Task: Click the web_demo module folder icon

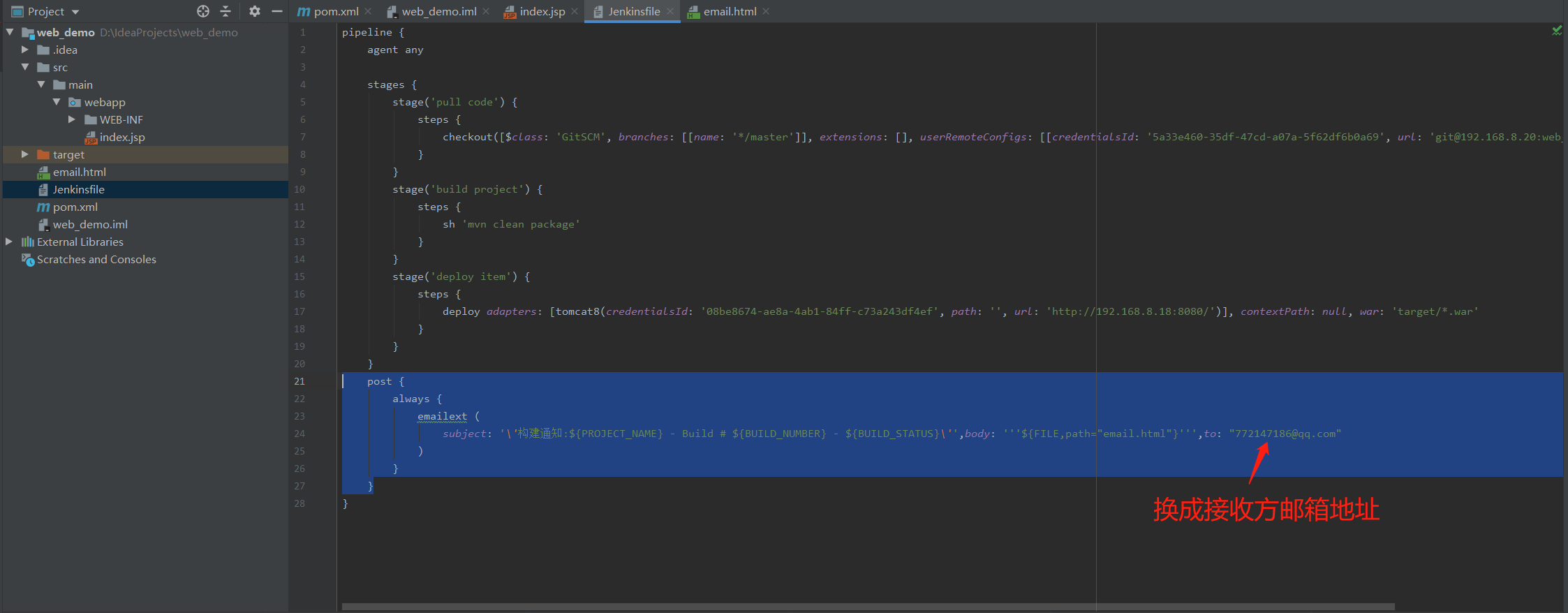Action: point(28,33)
